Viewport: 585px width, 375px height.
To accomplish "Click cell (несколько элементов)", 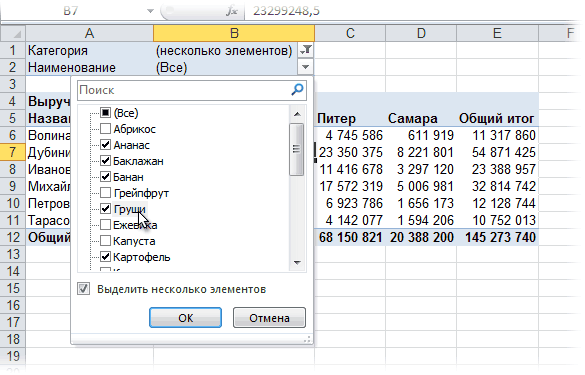I will 226,50.
